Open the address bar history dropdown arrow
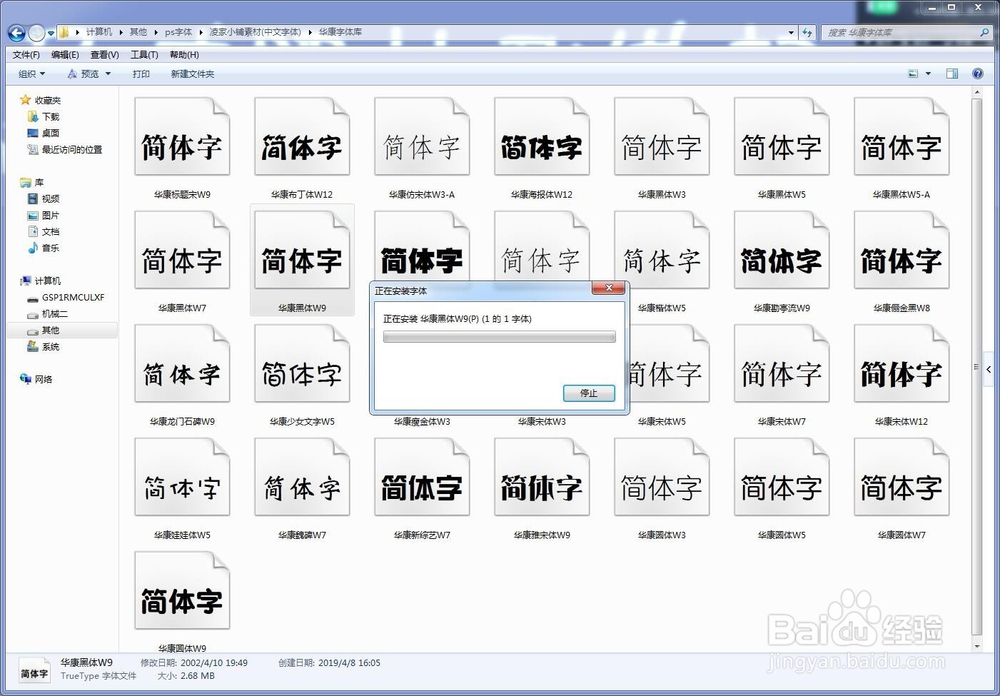 click(791, 32)
